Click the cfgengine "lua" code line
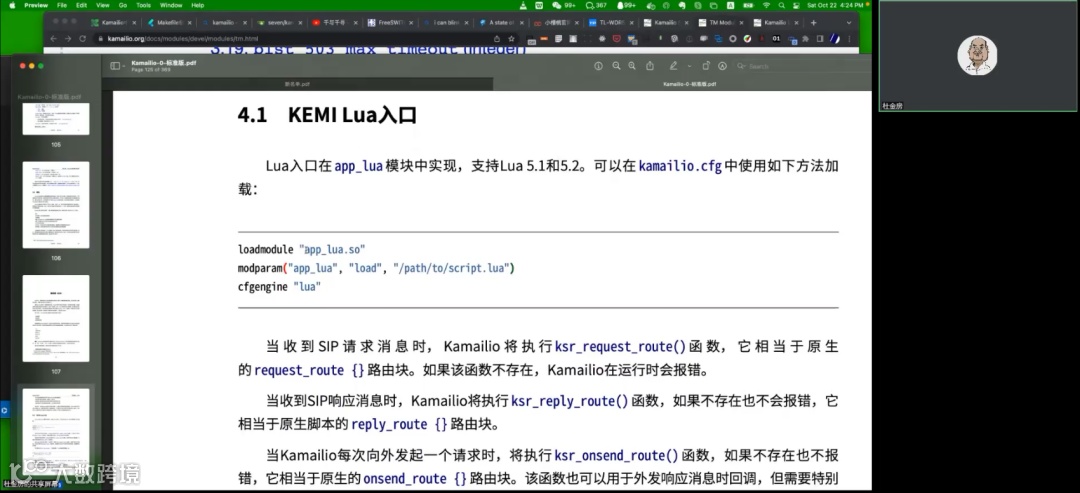 point(280,286)
